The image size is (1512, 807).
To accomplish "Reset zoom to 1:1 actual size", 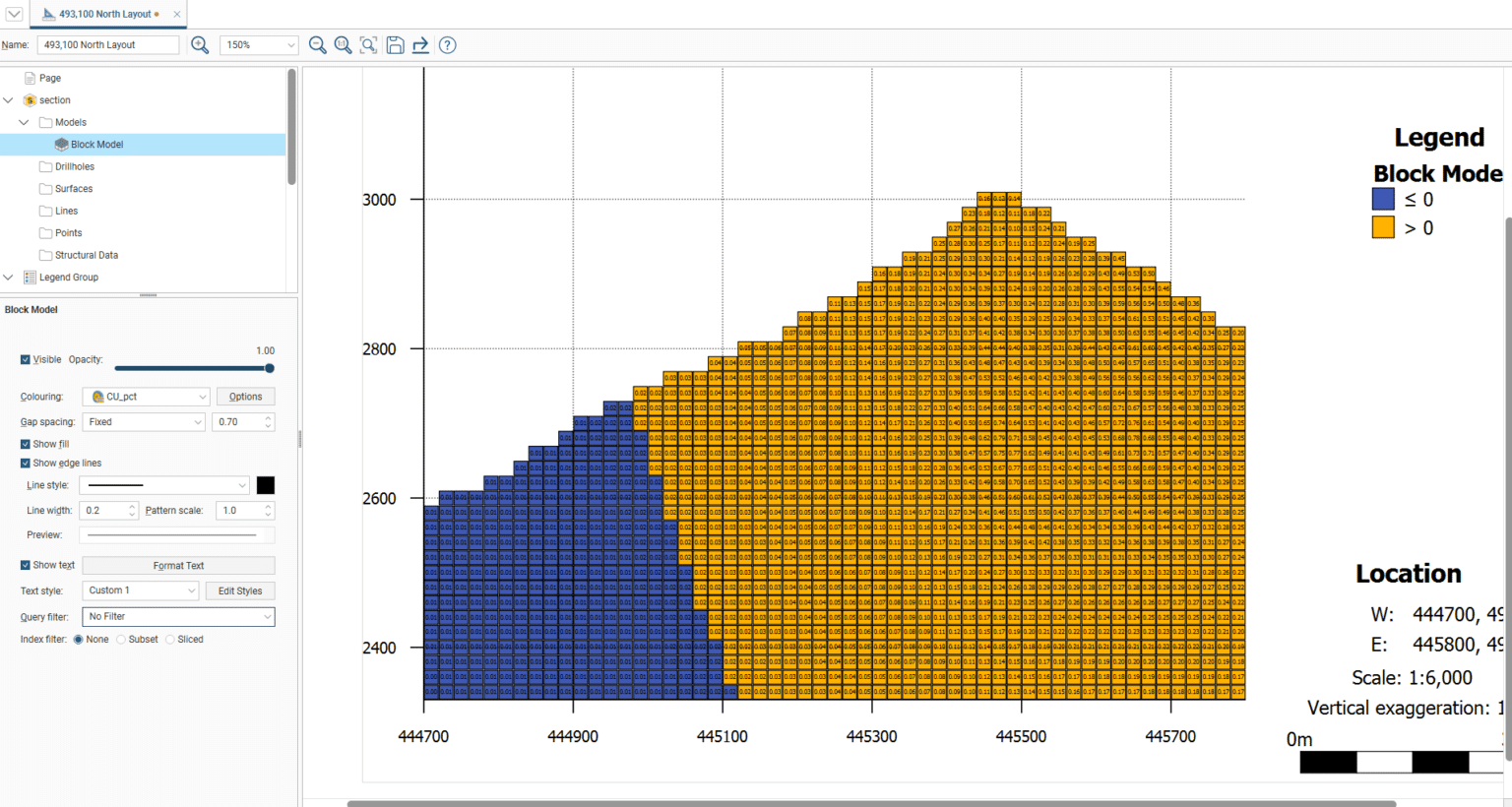I will (x=343, y=45).
